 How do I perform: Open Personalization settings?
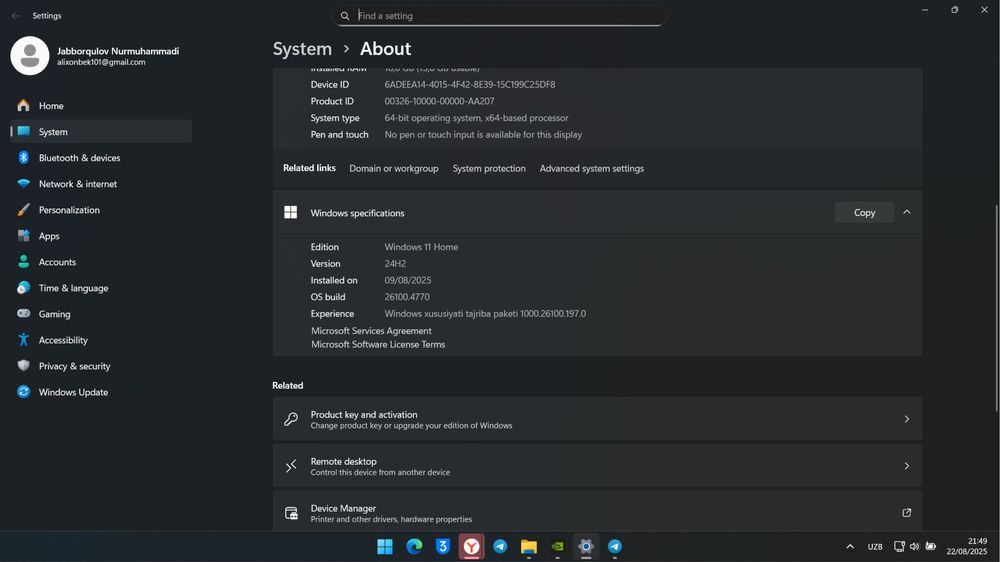click(x=101, y=210)
